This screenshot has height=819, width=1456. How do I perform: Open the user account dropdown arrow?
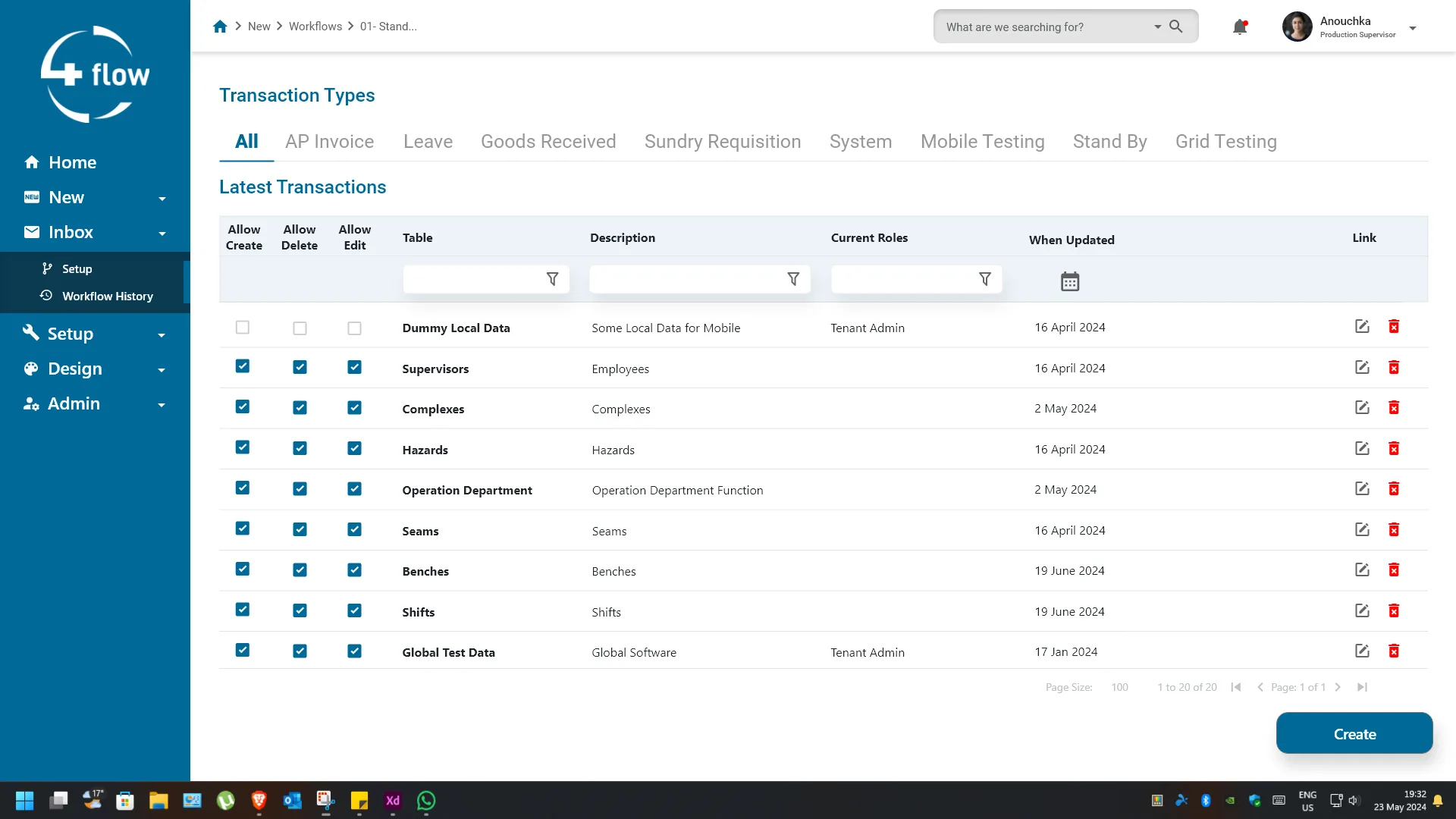pos(1413,28)
